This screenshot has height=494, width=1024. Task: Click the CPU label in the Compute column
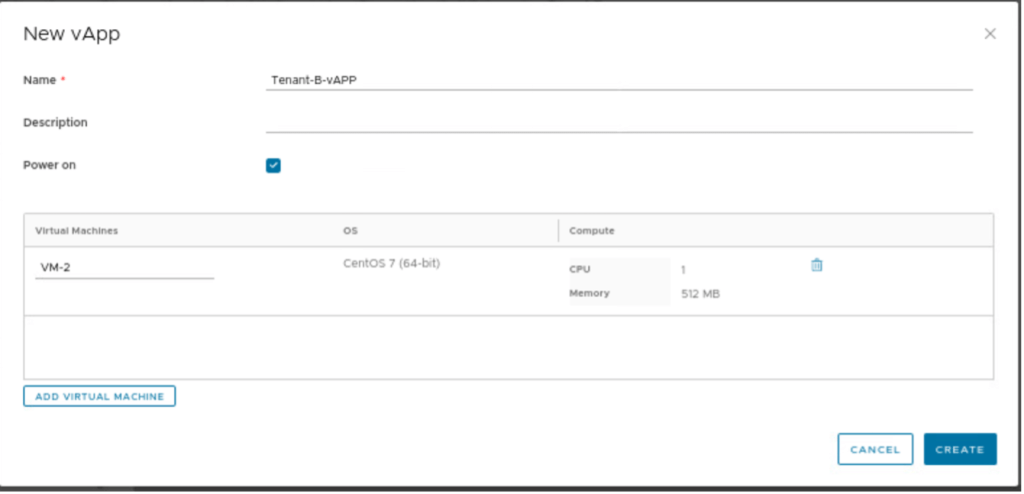tap(580, 270)
